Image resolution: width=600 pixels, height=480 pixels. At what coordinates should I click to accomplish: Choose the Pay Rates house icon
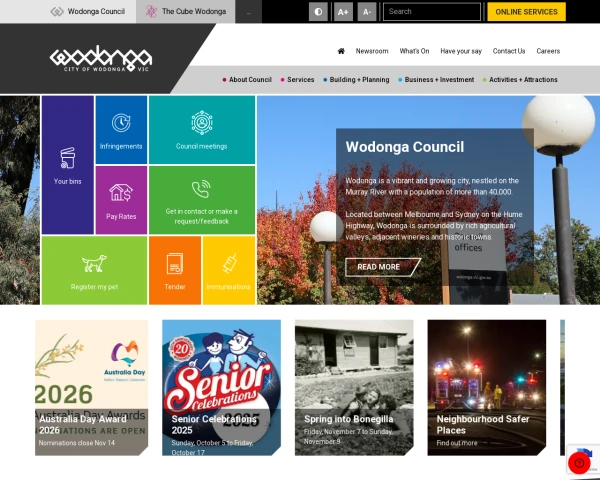[121, 193]
